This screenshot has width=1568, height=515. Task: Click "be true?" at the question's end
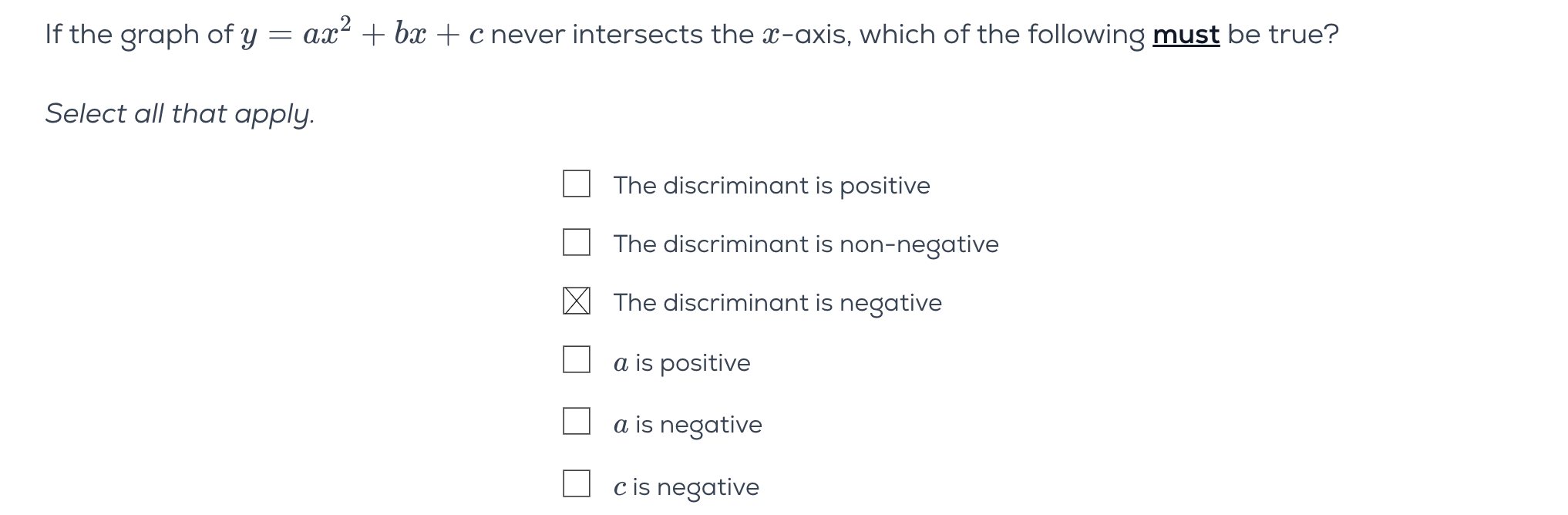click(1283, 35)
